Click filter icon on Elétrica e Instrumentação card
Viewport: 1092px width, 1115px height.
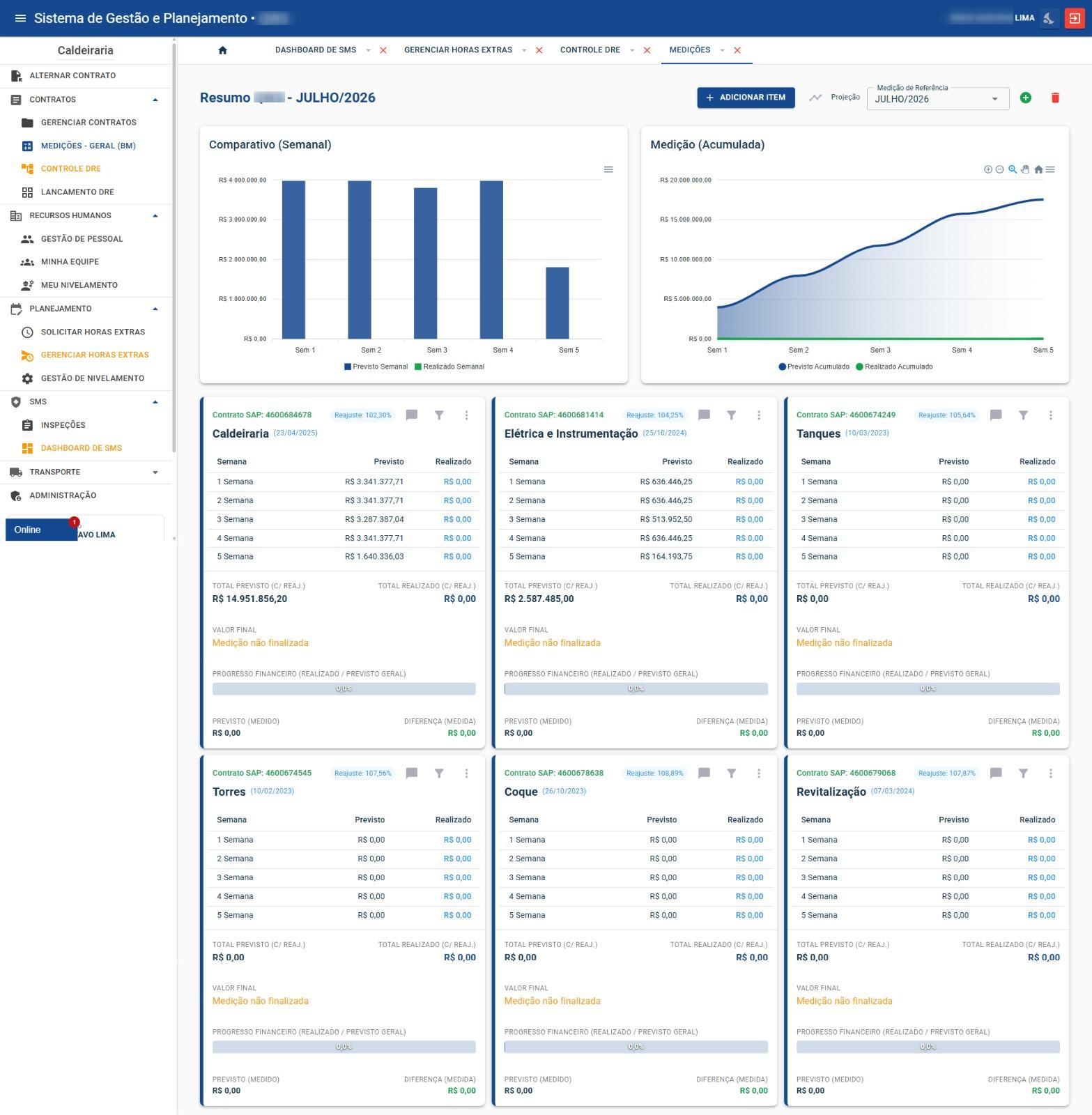tap(731, 415)
